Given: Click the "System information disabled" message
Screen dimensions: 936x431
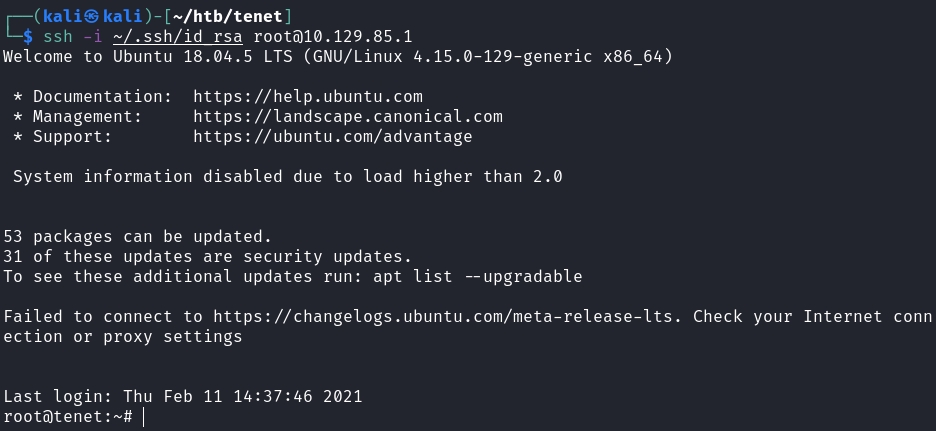Looking at the screenshot, I should 288,177.
